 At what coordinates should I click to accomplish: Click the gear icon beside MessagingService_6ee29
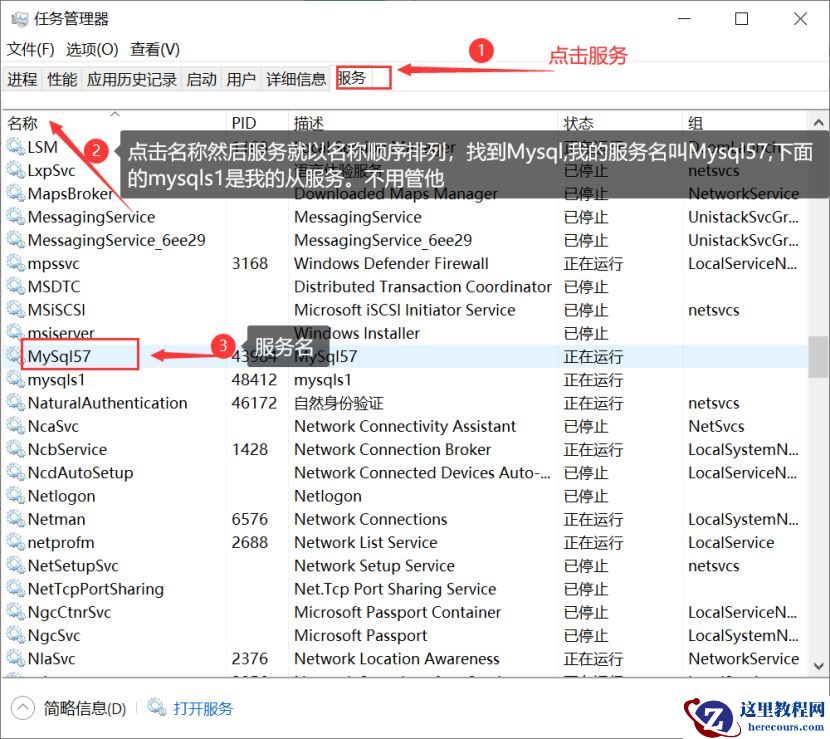[15, 240]
